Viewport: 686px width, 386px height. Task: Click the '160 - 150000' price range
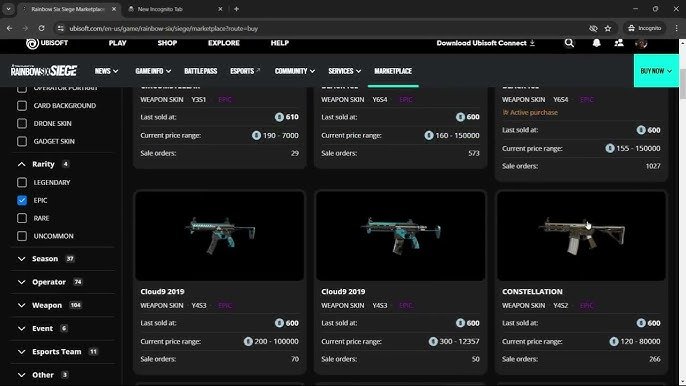(457, 135)
